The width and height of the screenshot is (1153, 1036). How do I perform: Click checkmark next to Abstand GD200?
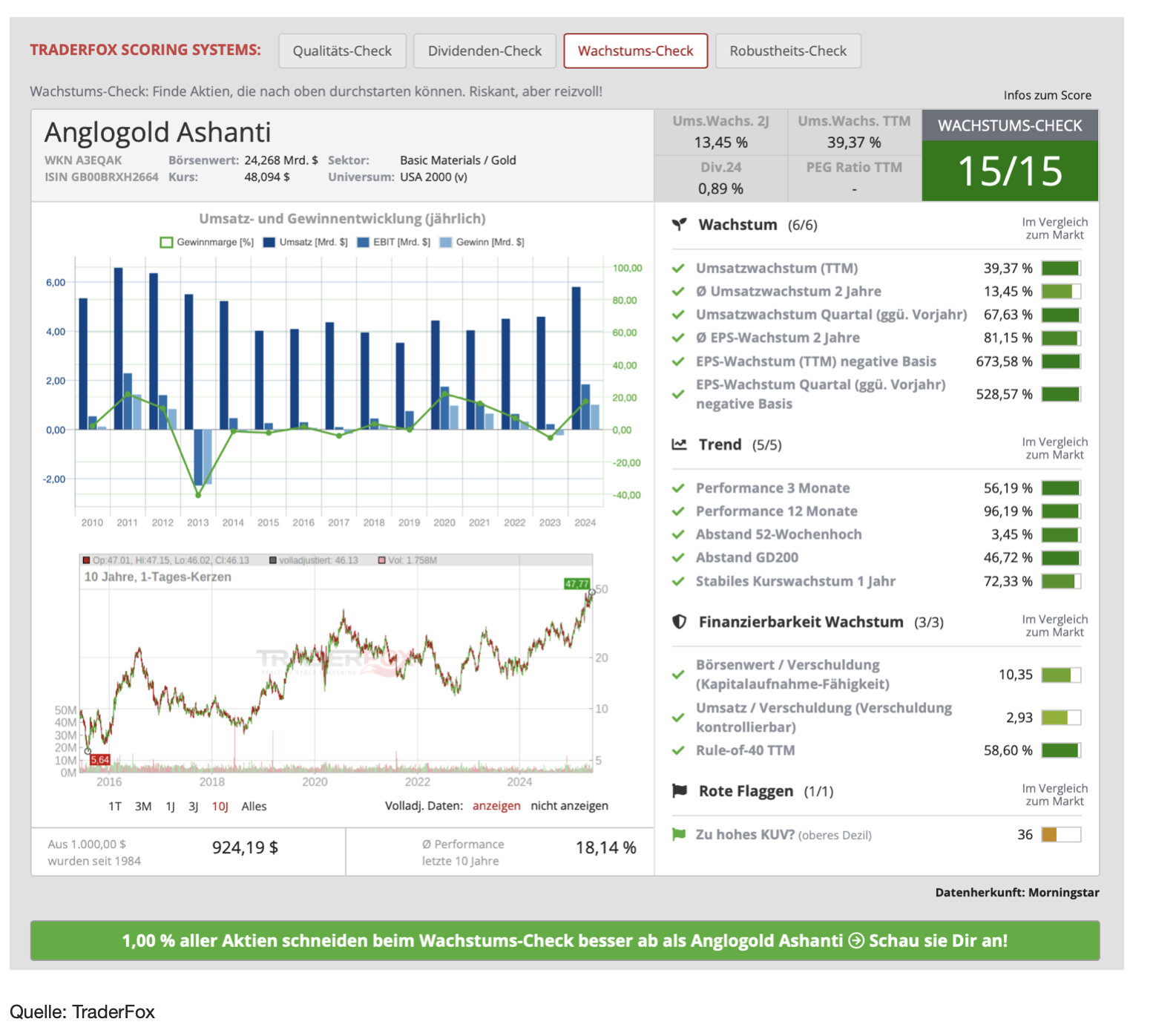point(677,557)
